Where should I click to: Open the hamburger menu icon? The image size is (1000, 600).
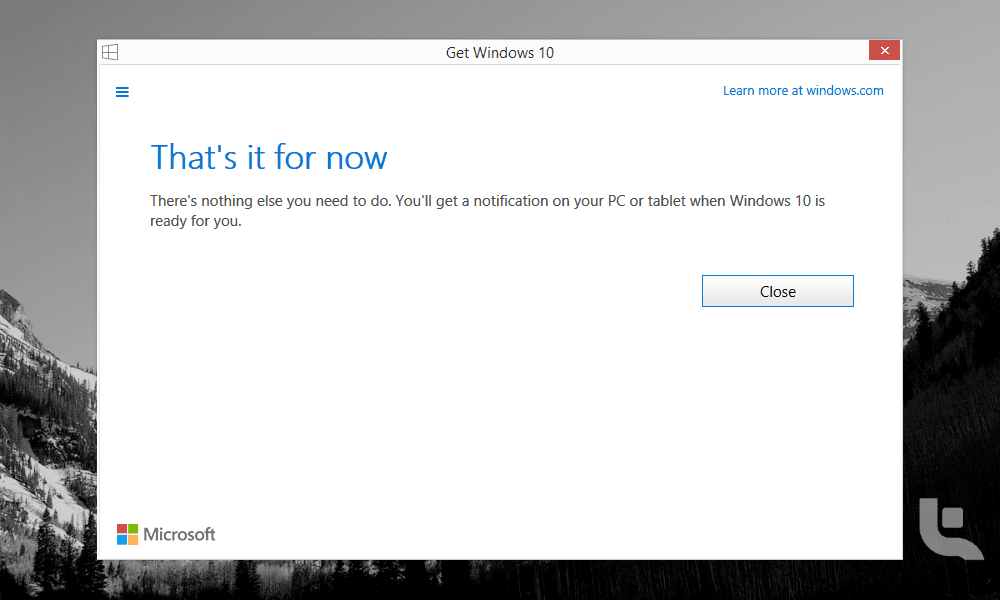tap(122, 92)
